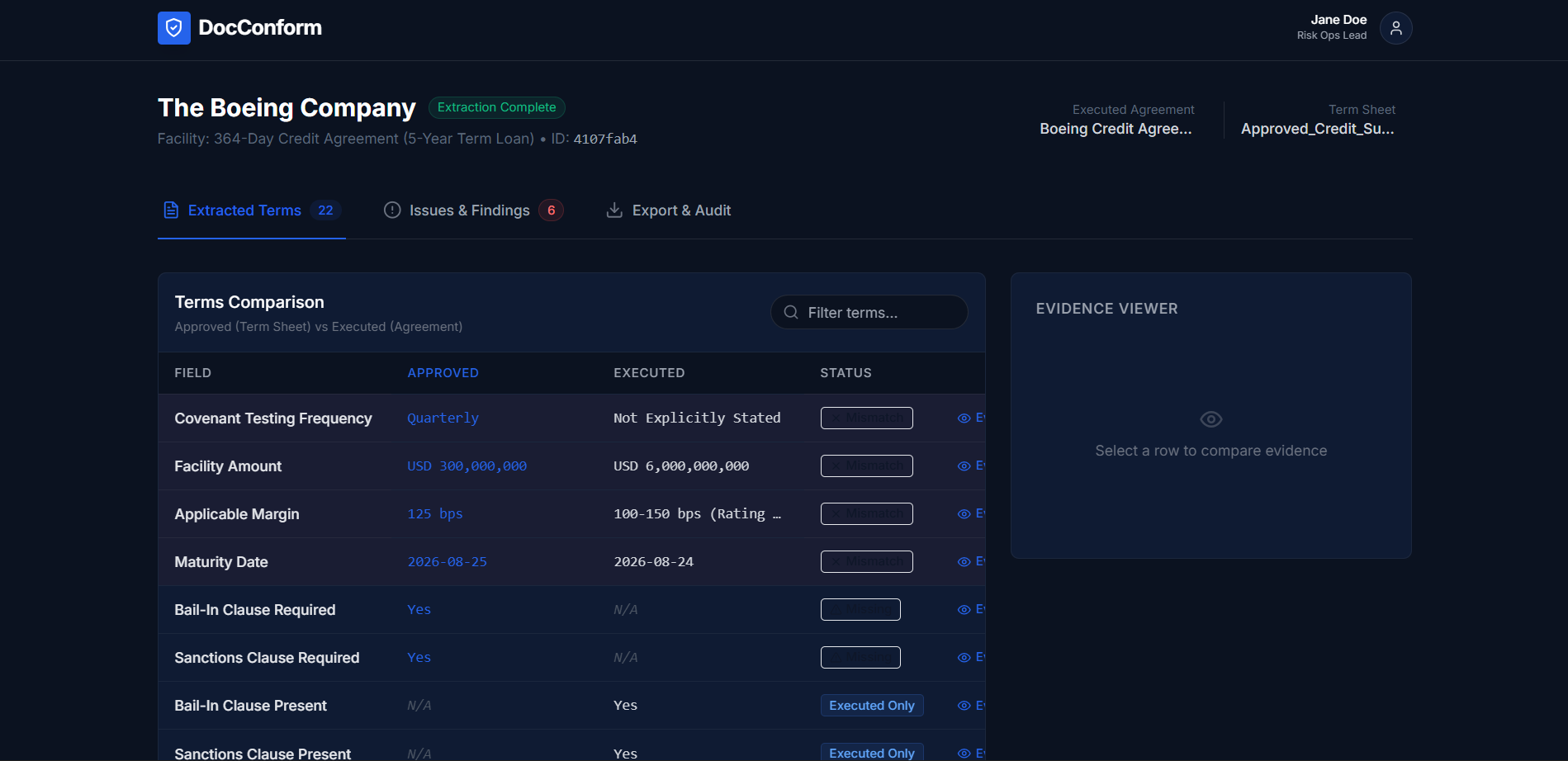The image size is (1568, 761).
Task: Click the APPROVED column header
Action: pos(443,373)
